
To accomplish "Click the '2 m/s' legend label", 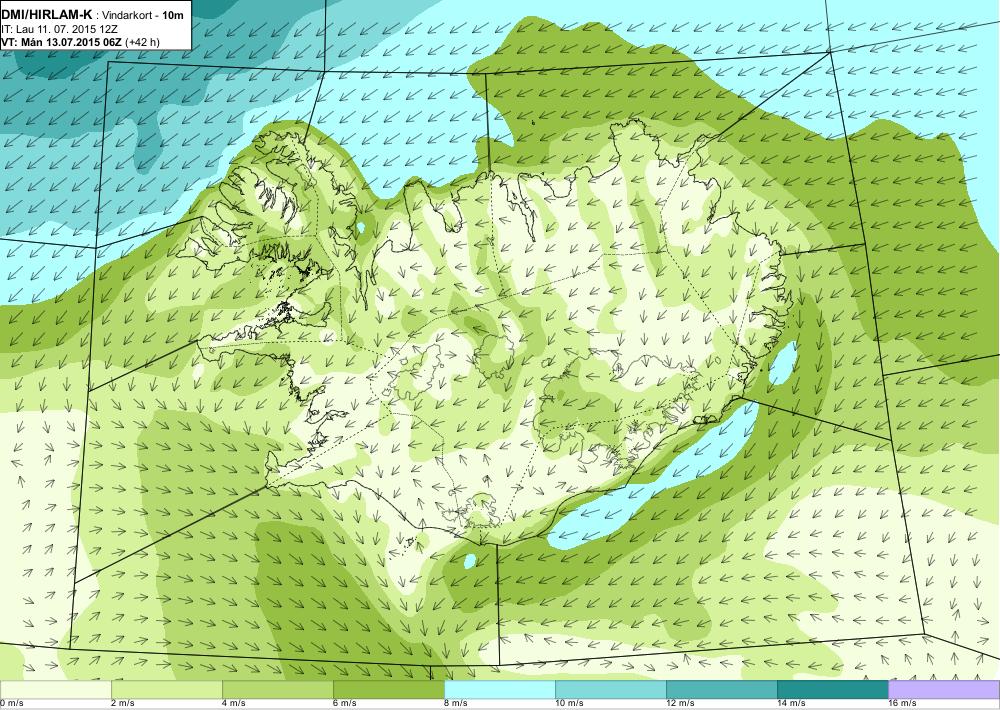I will [123, 703].
